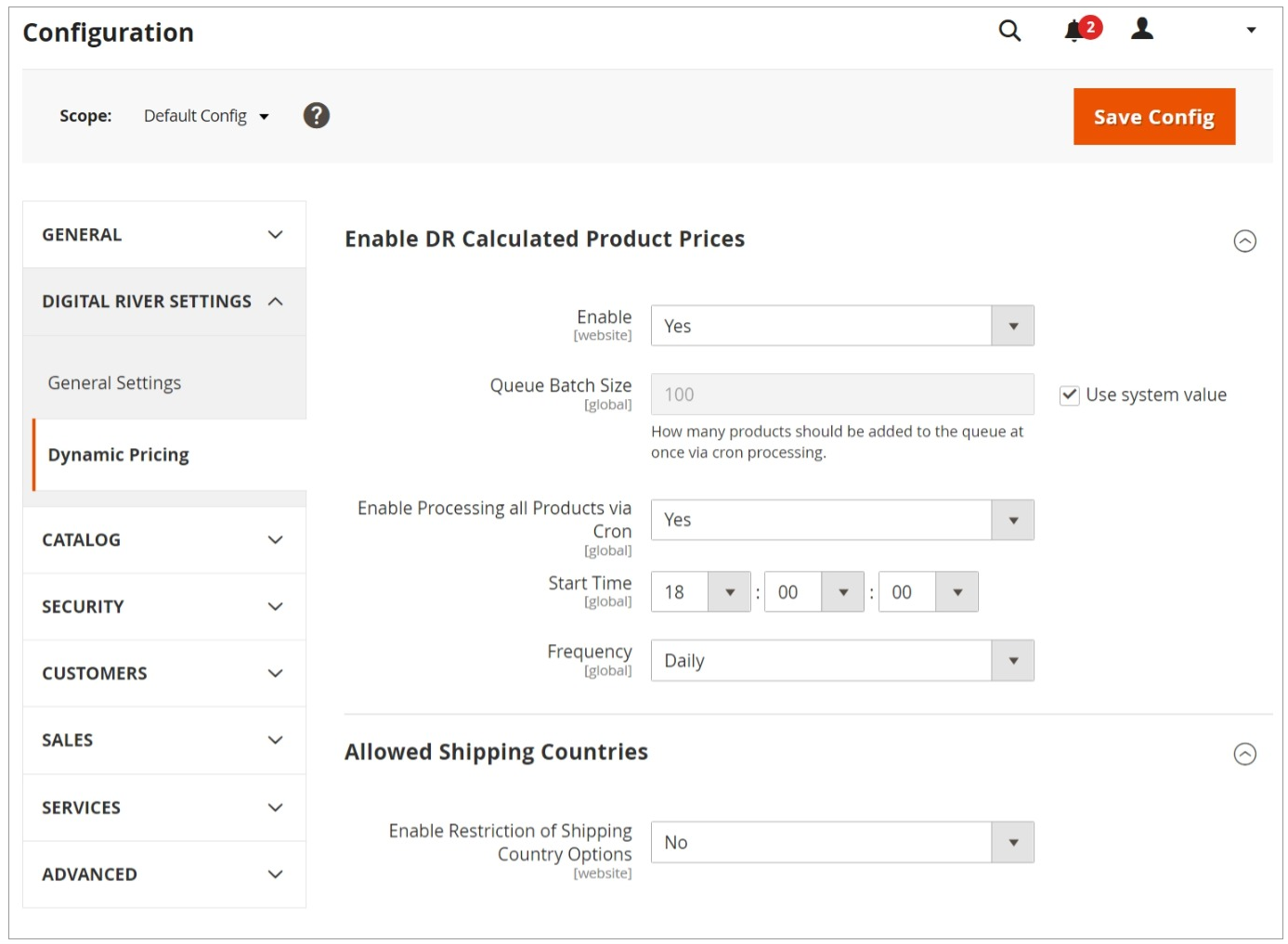
Task: Open Enable Processing all Products via Cron dropdown
Action: (x=841, y=520)
